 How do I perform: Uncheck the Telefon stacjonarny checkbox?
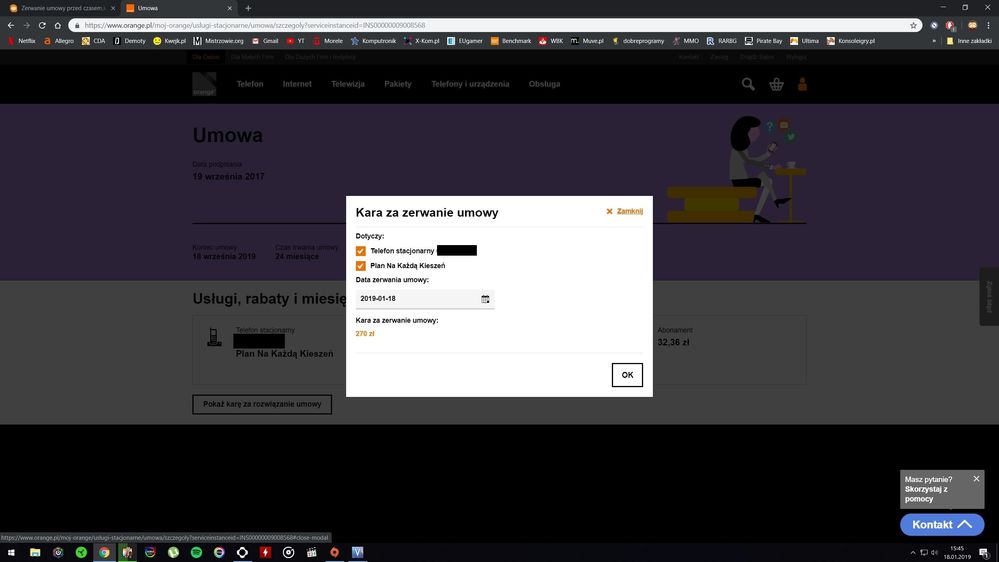(361, 251)
